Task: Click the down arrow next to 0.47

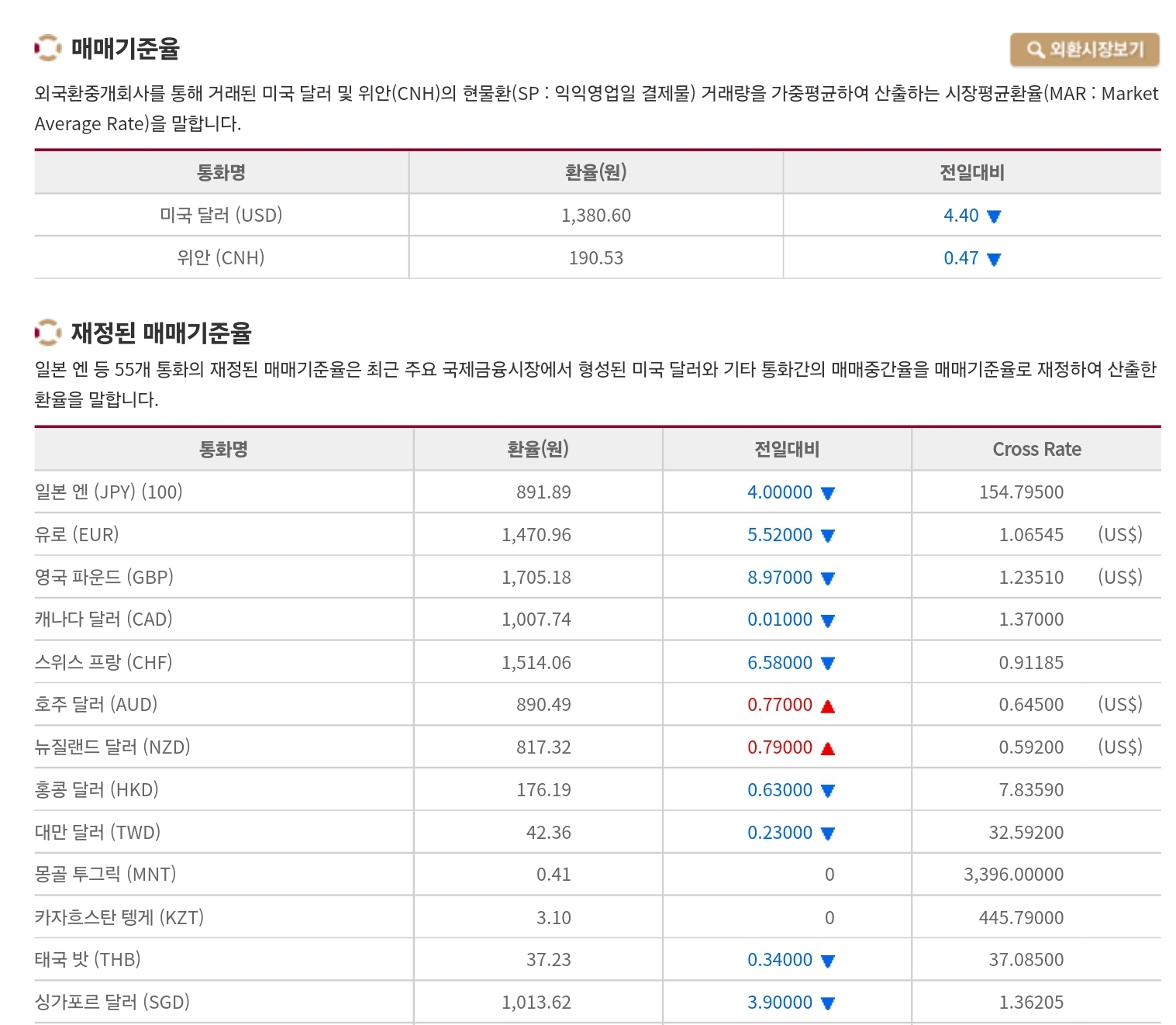Action: (x=994, y=259)
